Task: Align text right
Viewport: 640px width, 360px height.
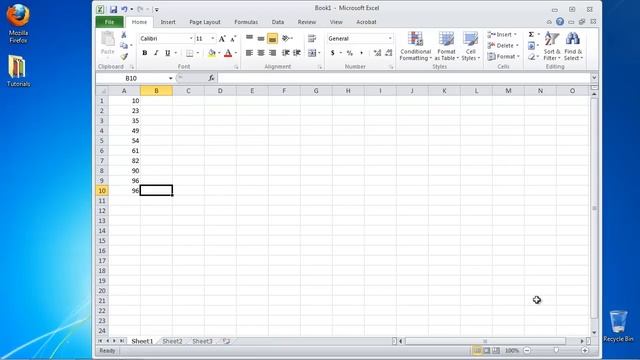Action: 272,53
